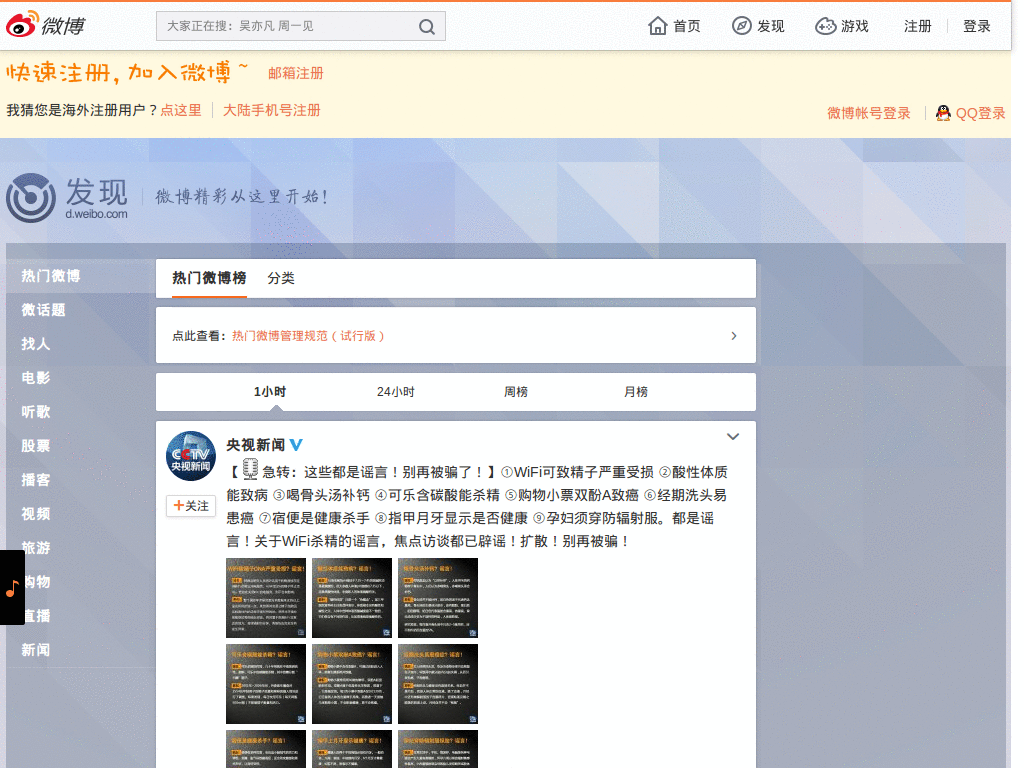Click 登录 in top navigation
The width and height of the screenshot is (1024, 768).
point(977,26)
